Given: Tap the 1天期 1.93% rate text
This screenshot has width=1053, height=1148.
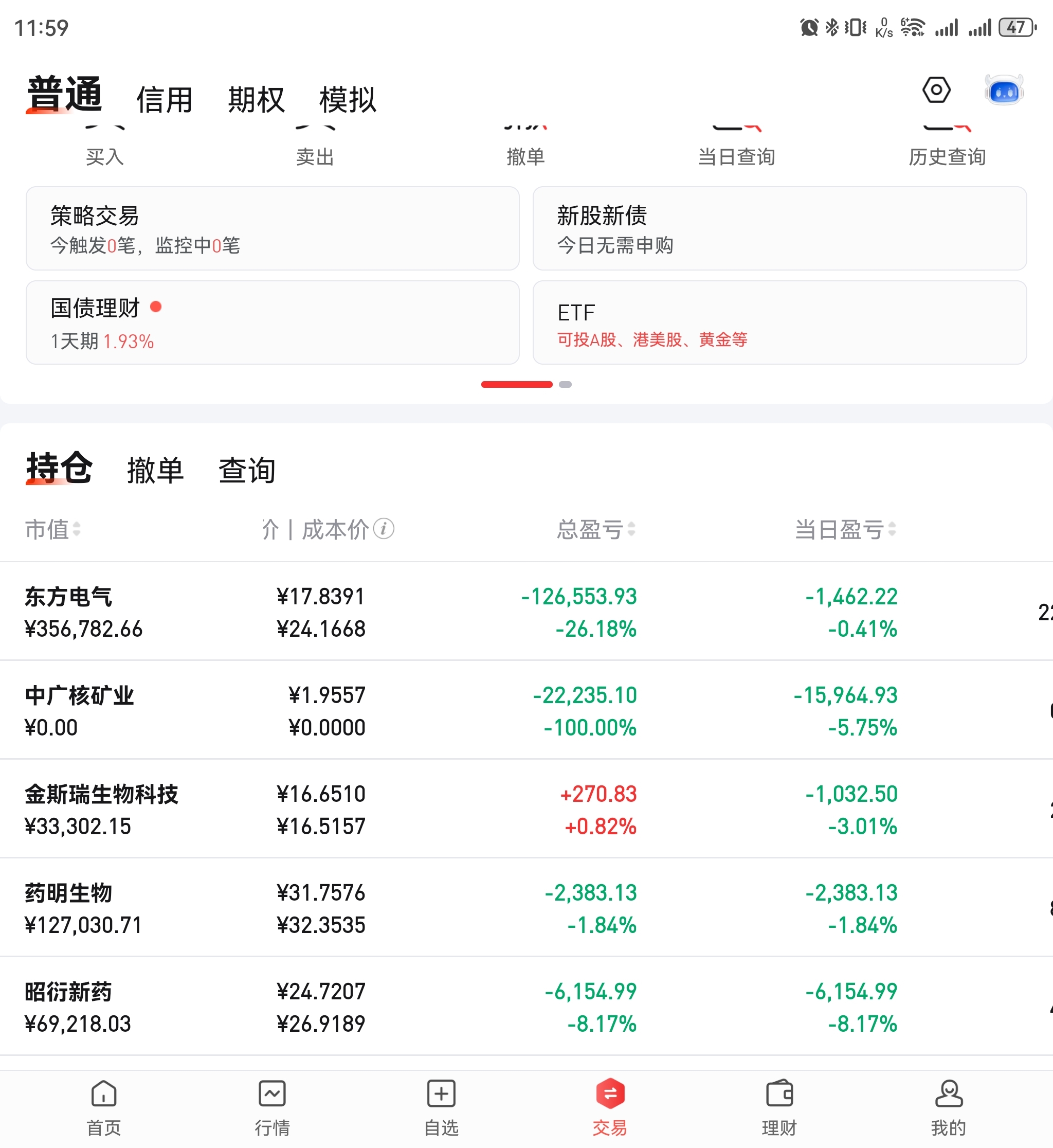Looking at the screenshot, I should tap(102, 342).
